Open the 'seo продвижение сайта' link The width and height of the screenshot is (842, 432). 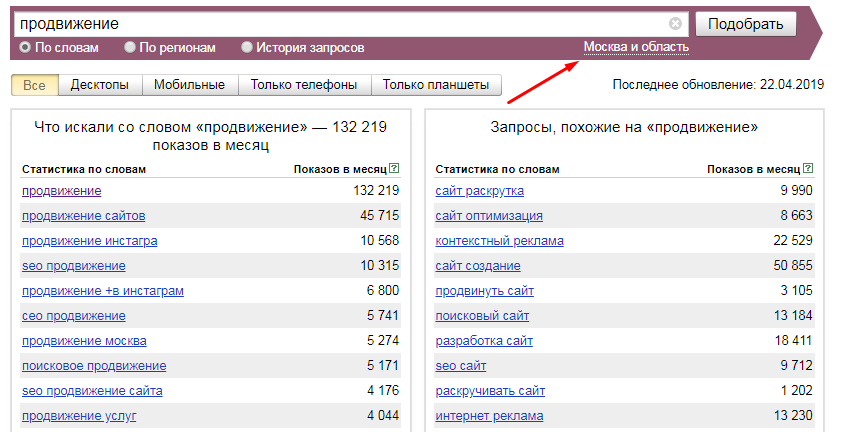coord(92,391)
